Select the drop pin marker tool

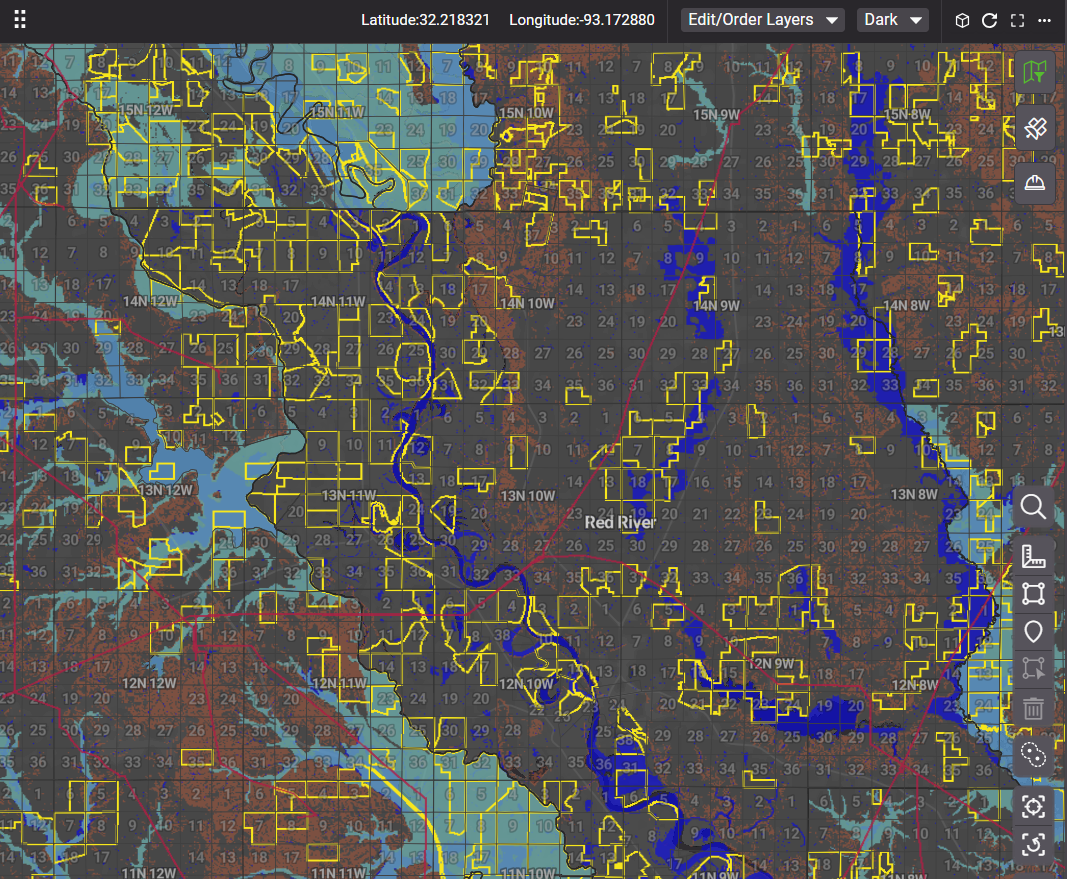point(1034,632)
